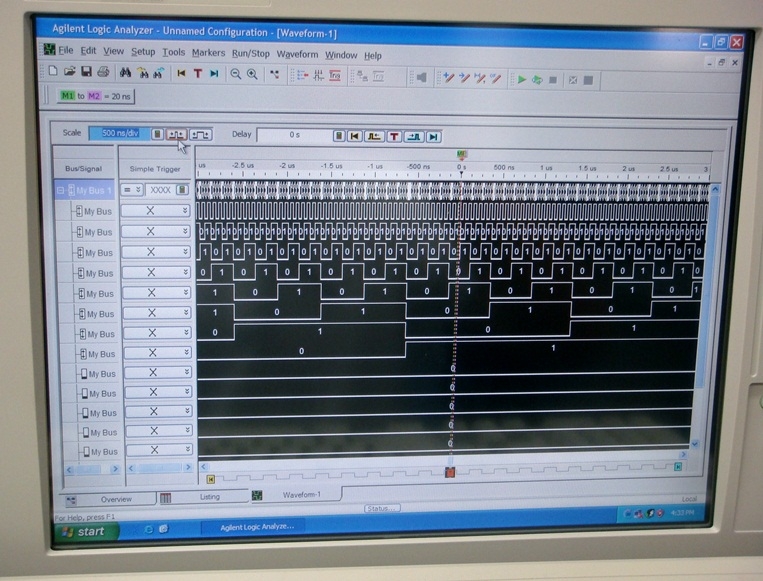Click the up arrow of the waveform vertical scrollbar
The height and width of the screenshot is (581, 763).
click(x=715, y=189)
